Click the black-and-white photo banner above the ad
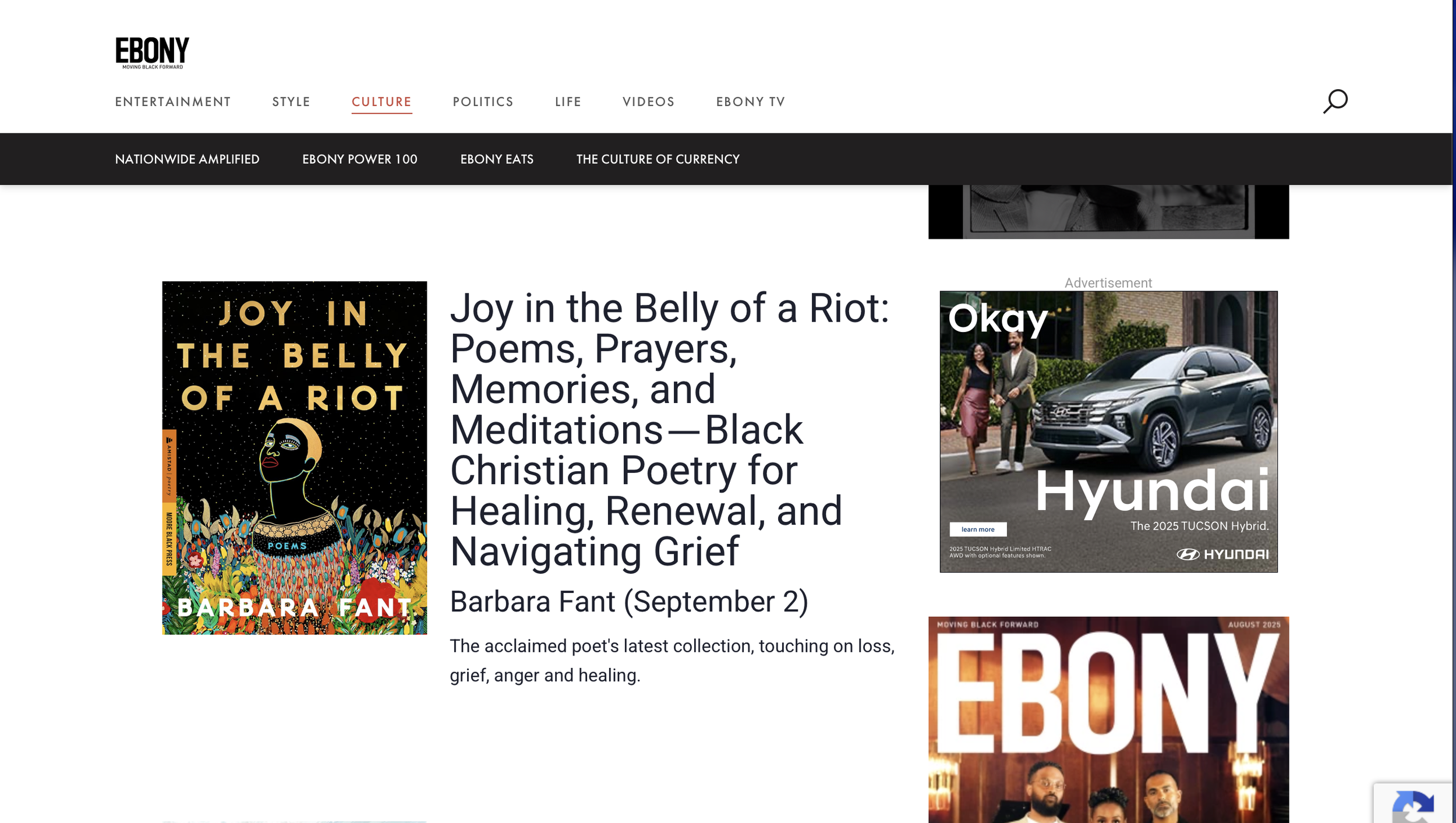 coord(1108,211)
